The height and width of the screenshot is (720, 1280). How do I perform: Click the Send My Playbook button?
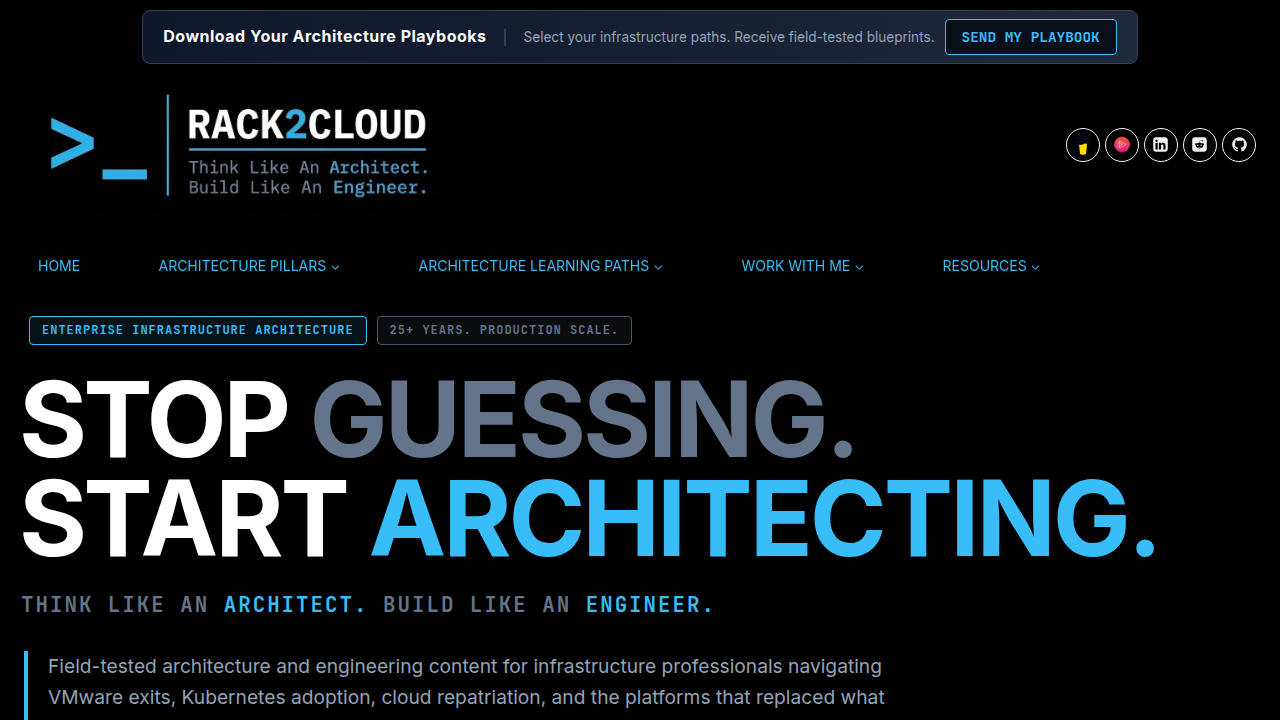click(x=1031, y=37)
